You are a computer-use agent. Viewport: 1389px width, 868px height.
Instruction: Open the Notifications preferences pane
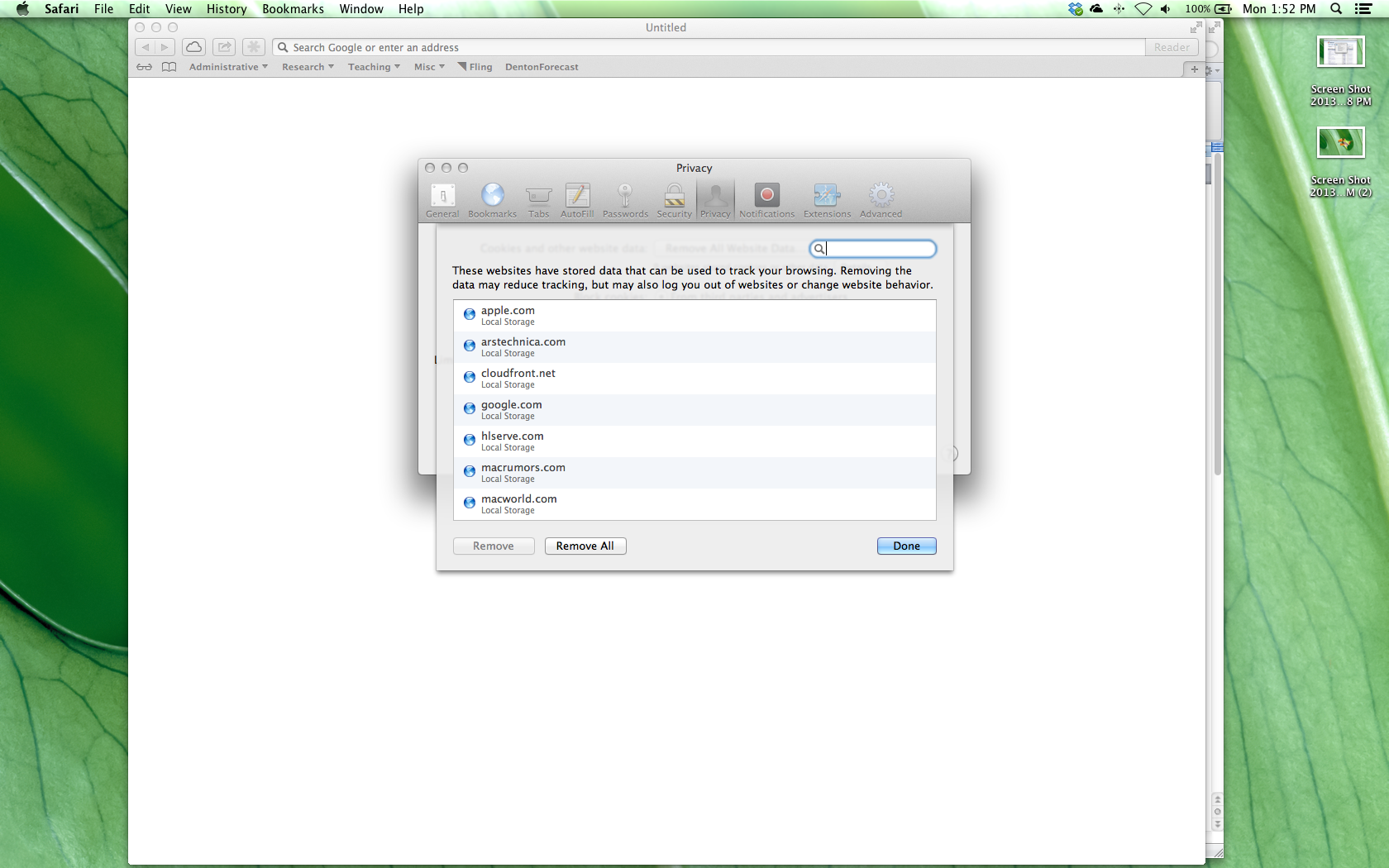(x=766, y=201)
